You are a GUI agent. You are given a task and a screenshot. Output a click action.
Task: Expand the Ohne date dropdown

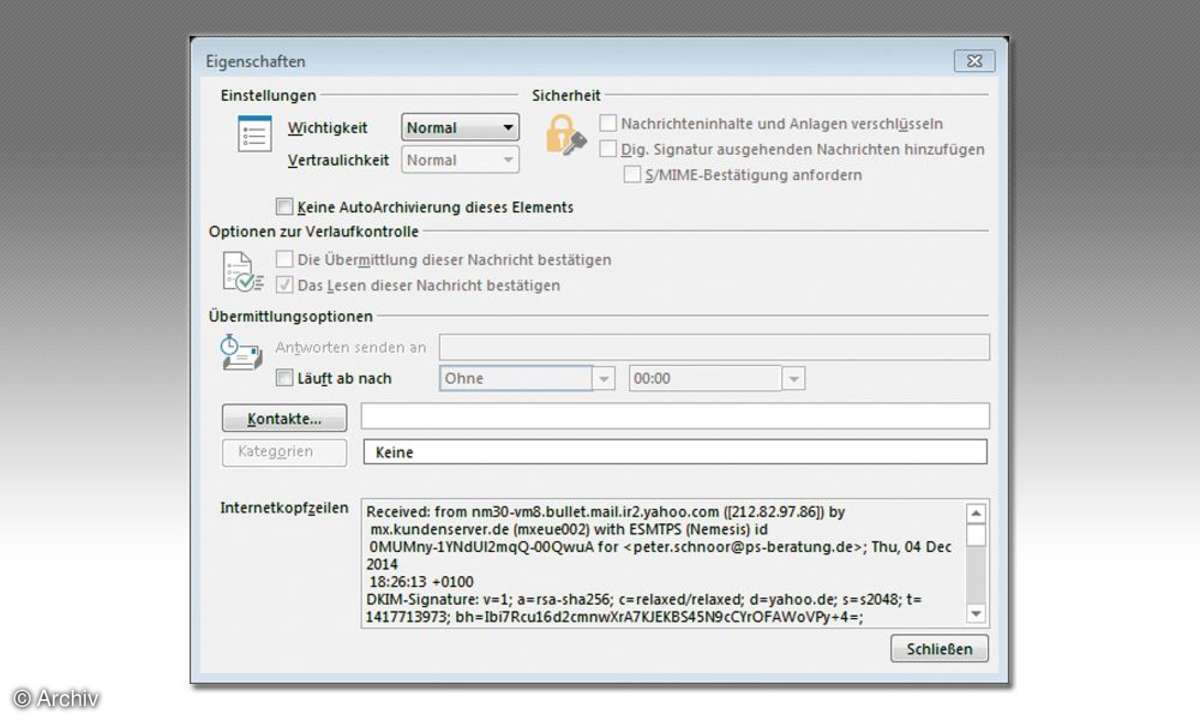603,379
